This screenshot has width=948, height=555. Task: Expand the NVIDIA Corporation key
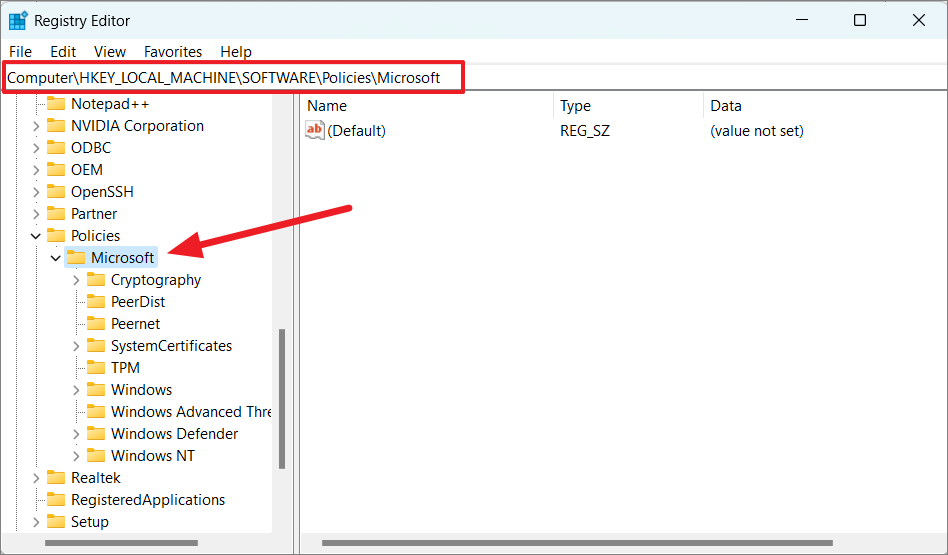(36, 126)
